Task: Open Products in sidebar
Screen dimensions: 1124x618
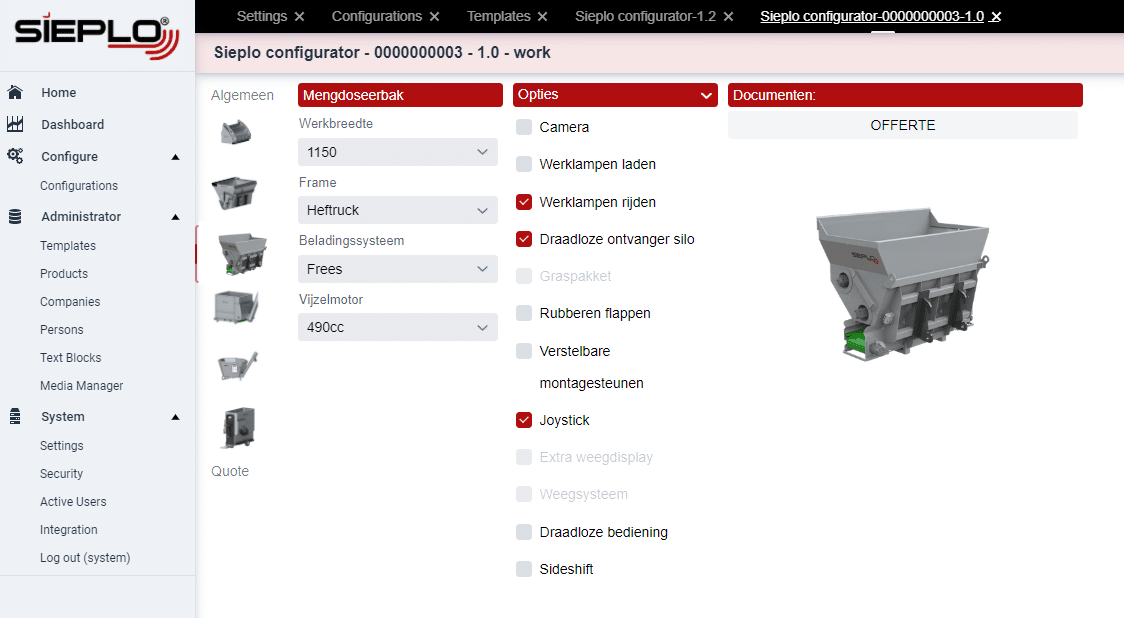Action: point(64,273)
